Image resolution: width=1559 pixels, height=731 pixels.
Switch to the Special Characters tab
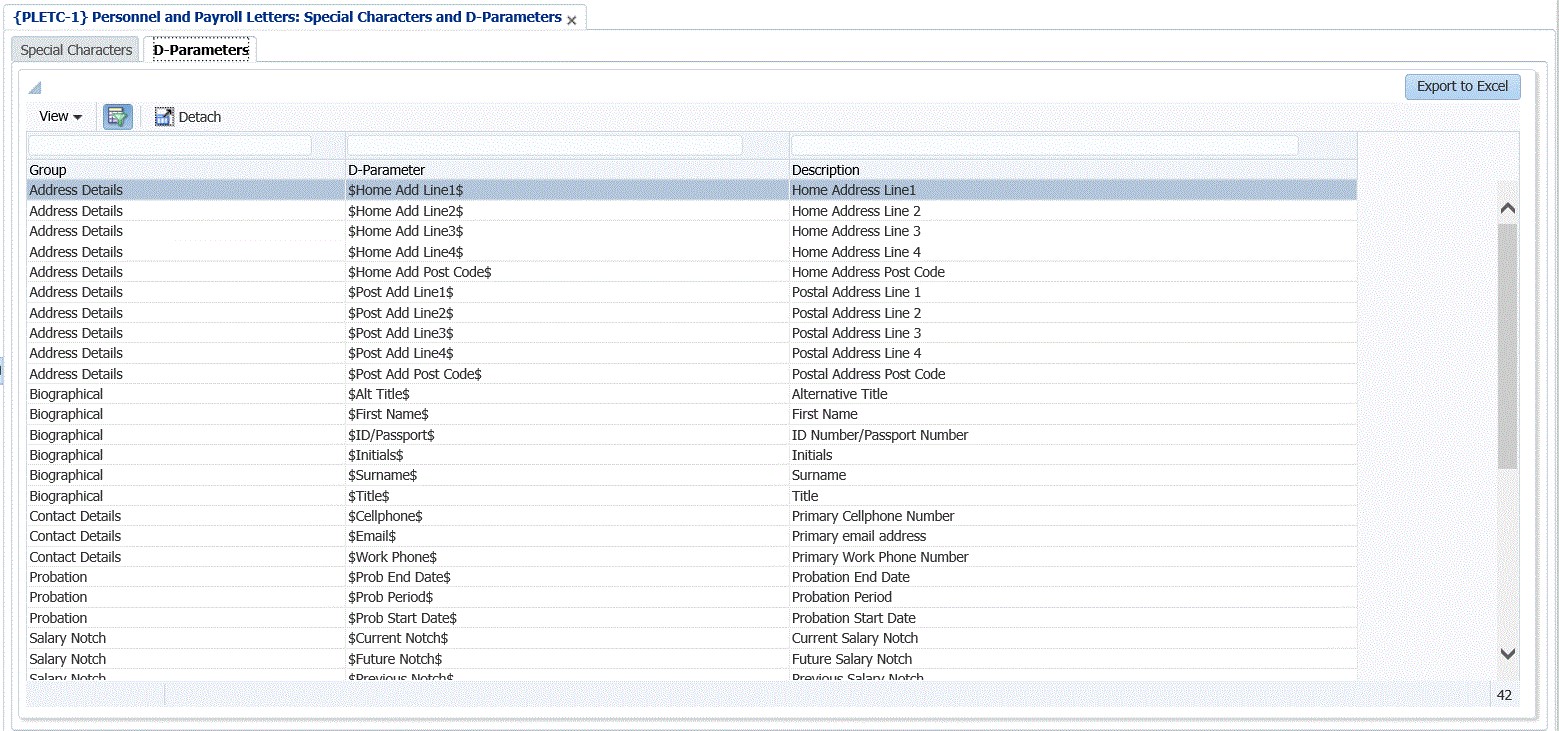click(x=76, y=50)
